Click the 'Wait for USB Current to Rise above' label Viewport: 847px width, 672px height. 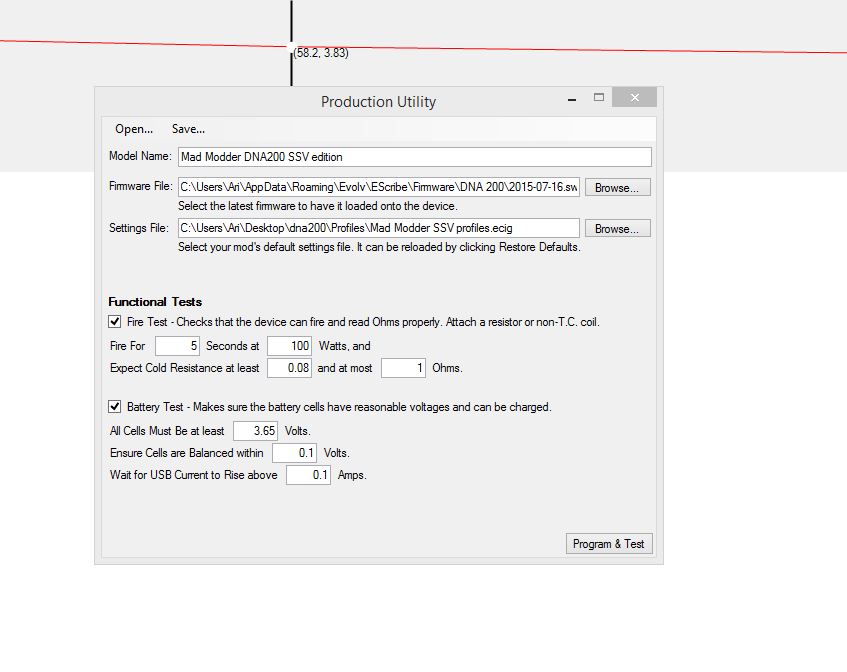tap(193, 475)
